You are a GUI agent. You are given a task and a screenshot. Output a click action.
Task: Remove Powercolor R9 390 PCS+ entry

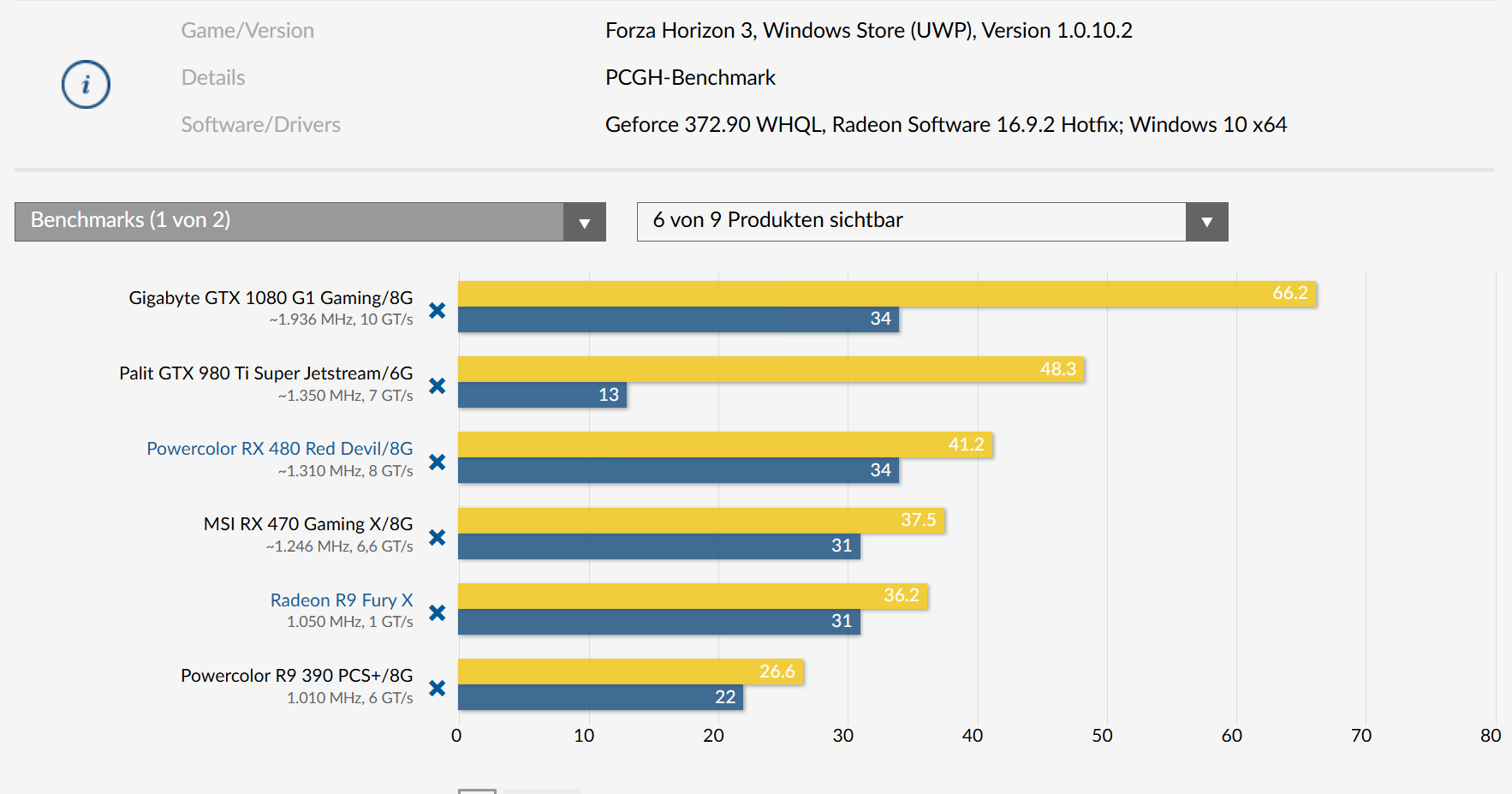(437, 689)
